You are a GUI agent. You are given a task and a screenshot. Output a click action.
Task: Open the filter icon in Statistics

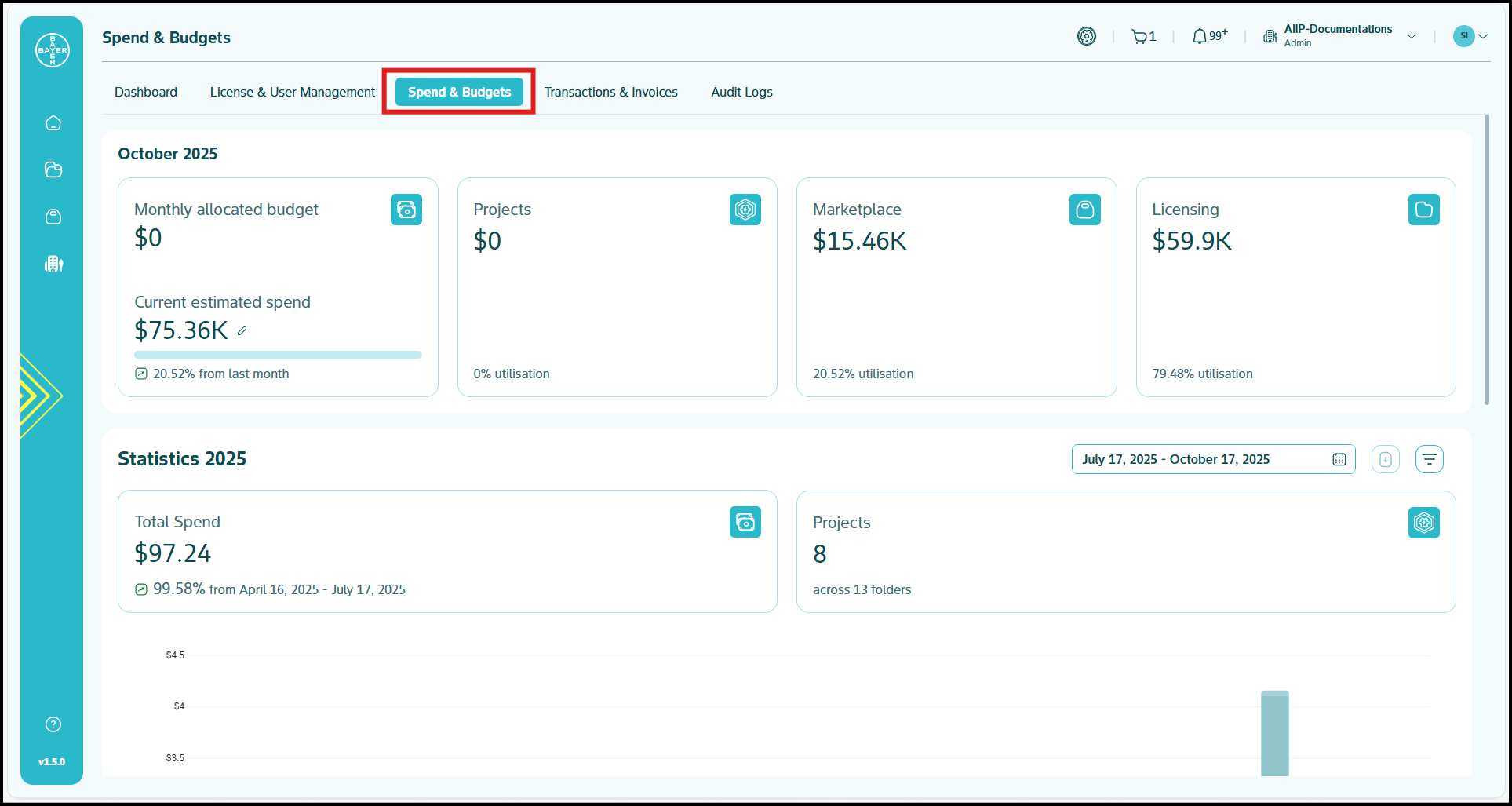[x=1429, y=459]
